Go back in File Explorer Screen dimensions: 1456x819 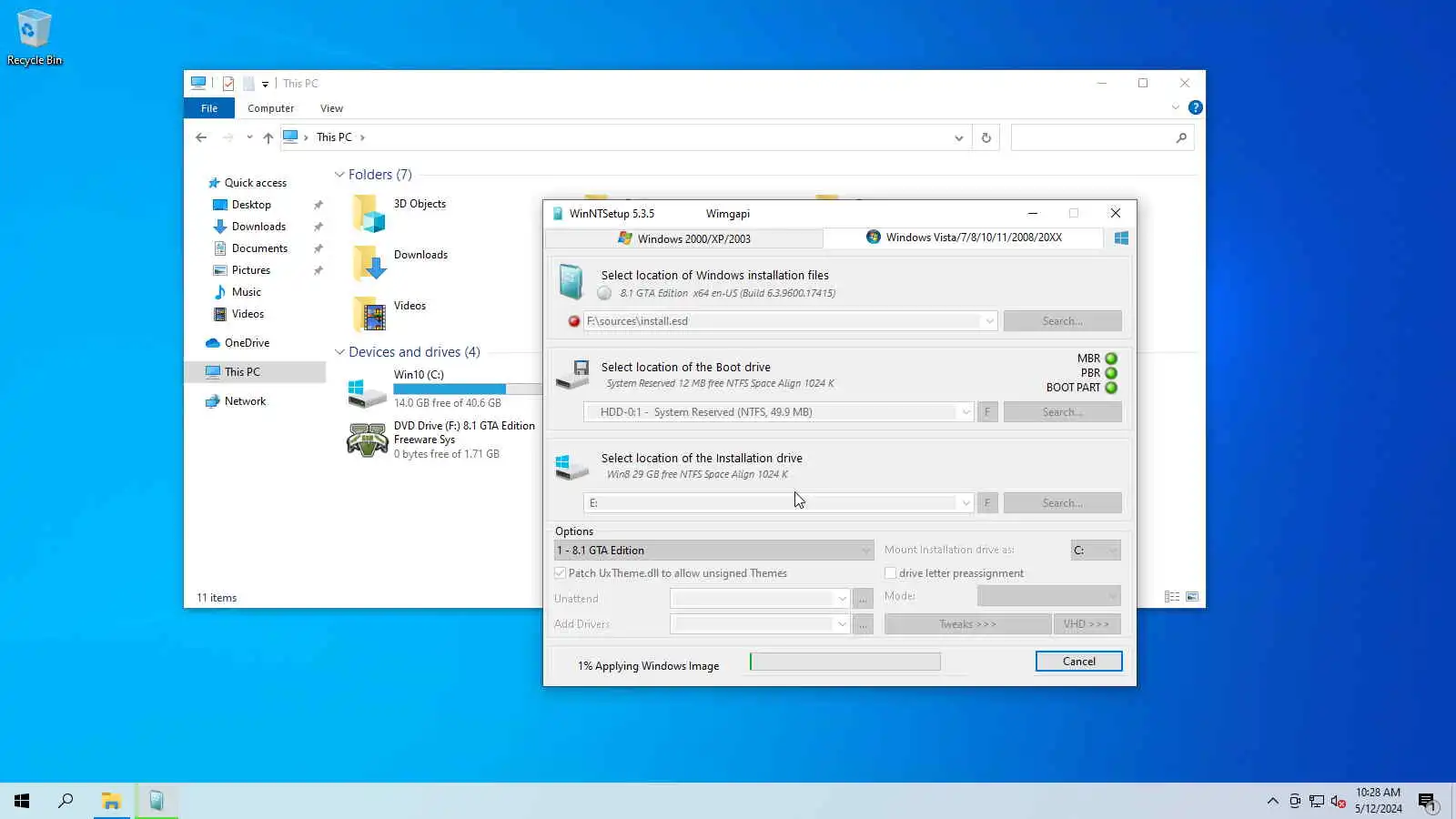point(201,137)
